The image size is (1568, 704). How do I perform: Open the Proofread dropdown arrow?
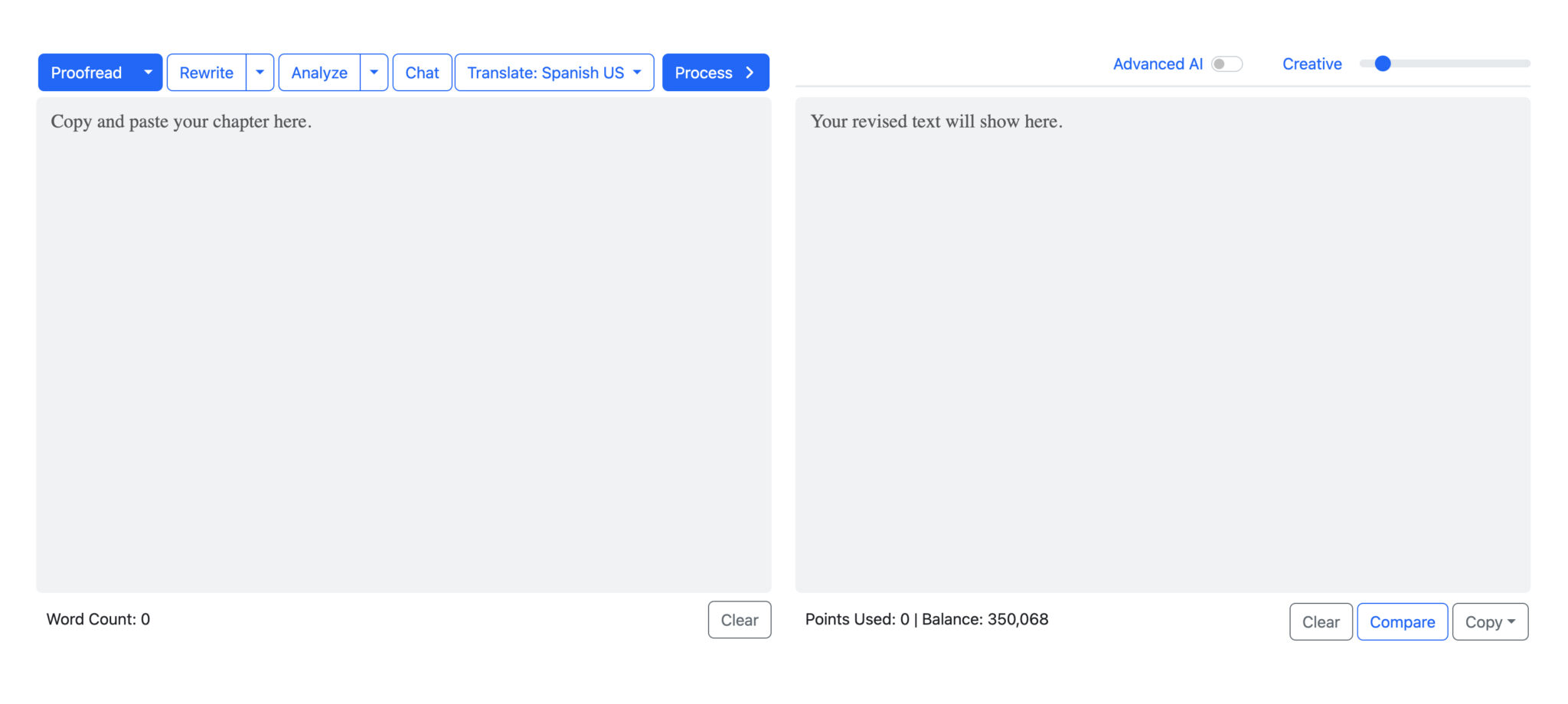(x=148, y=72)
